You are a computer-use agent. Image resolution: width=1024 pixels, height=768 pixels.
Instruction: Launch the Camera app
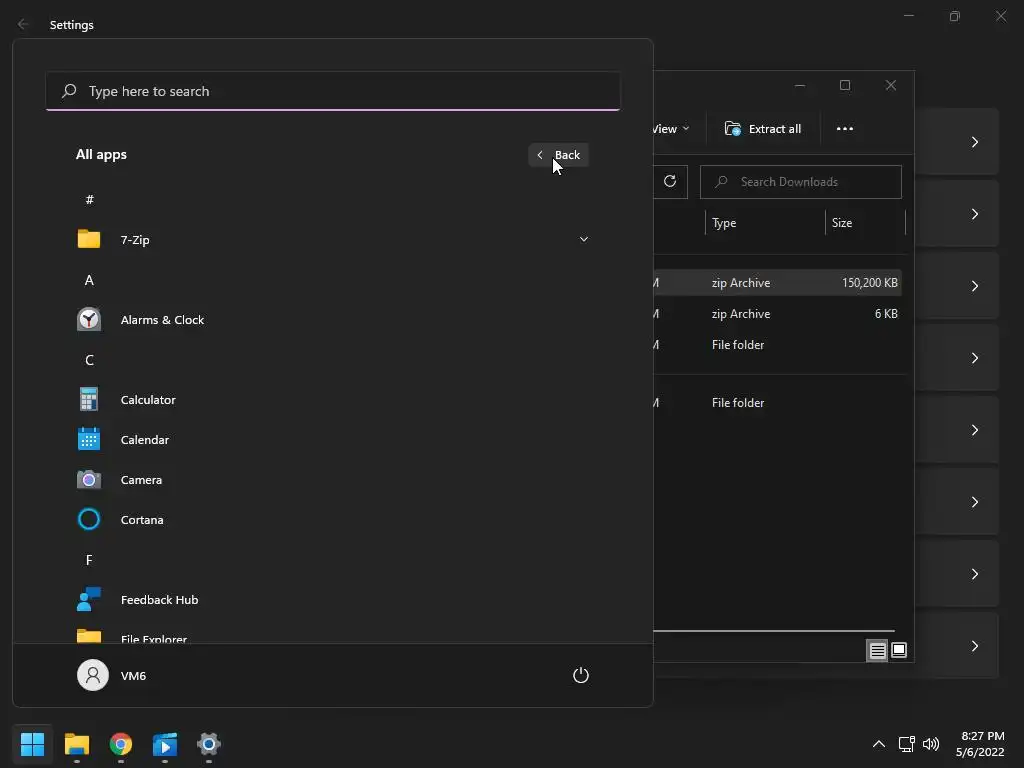click(x=332, y=480)
